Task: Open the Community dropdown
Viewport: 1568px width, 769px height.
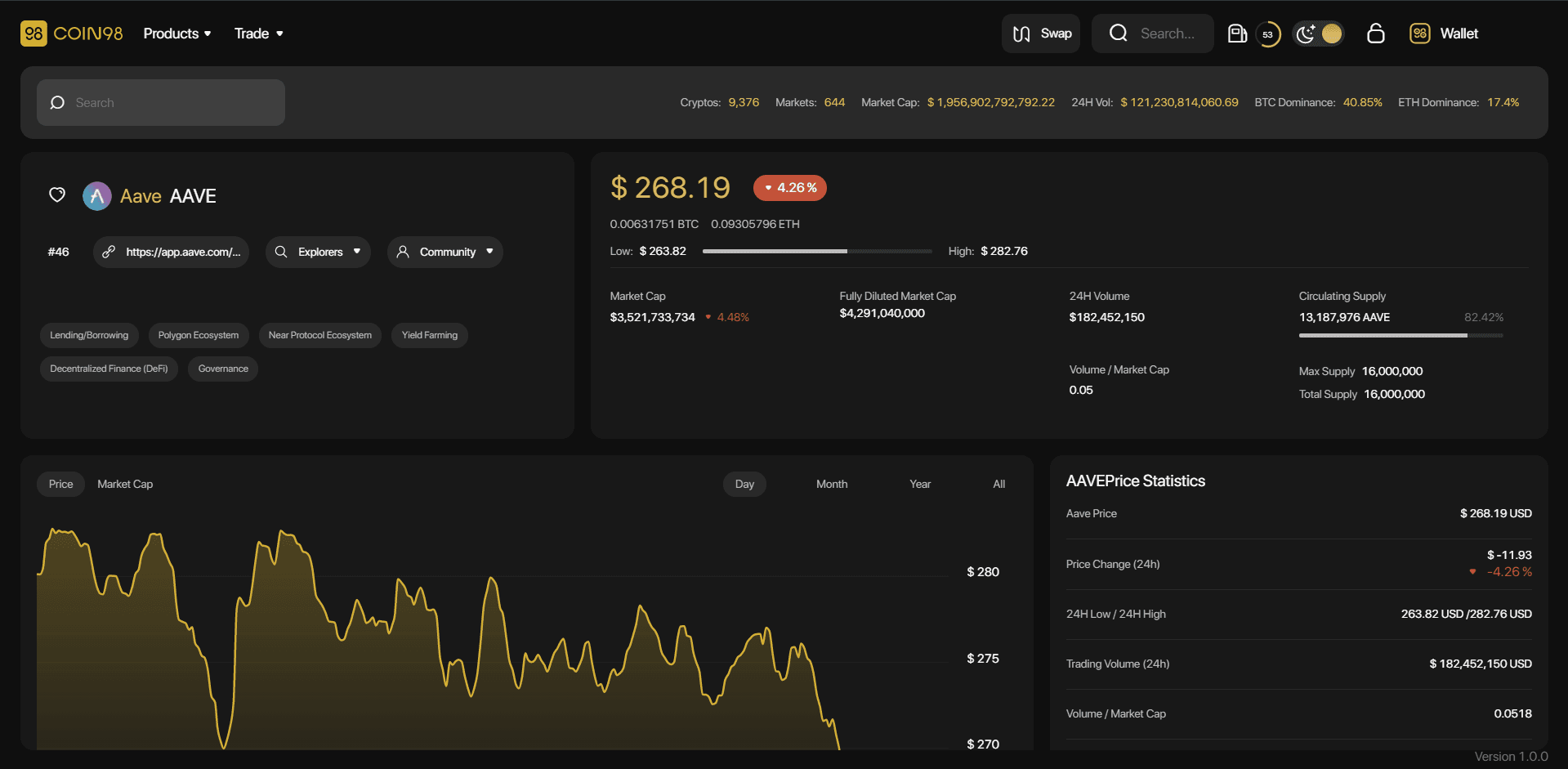Action: click(x=445, y=252)
